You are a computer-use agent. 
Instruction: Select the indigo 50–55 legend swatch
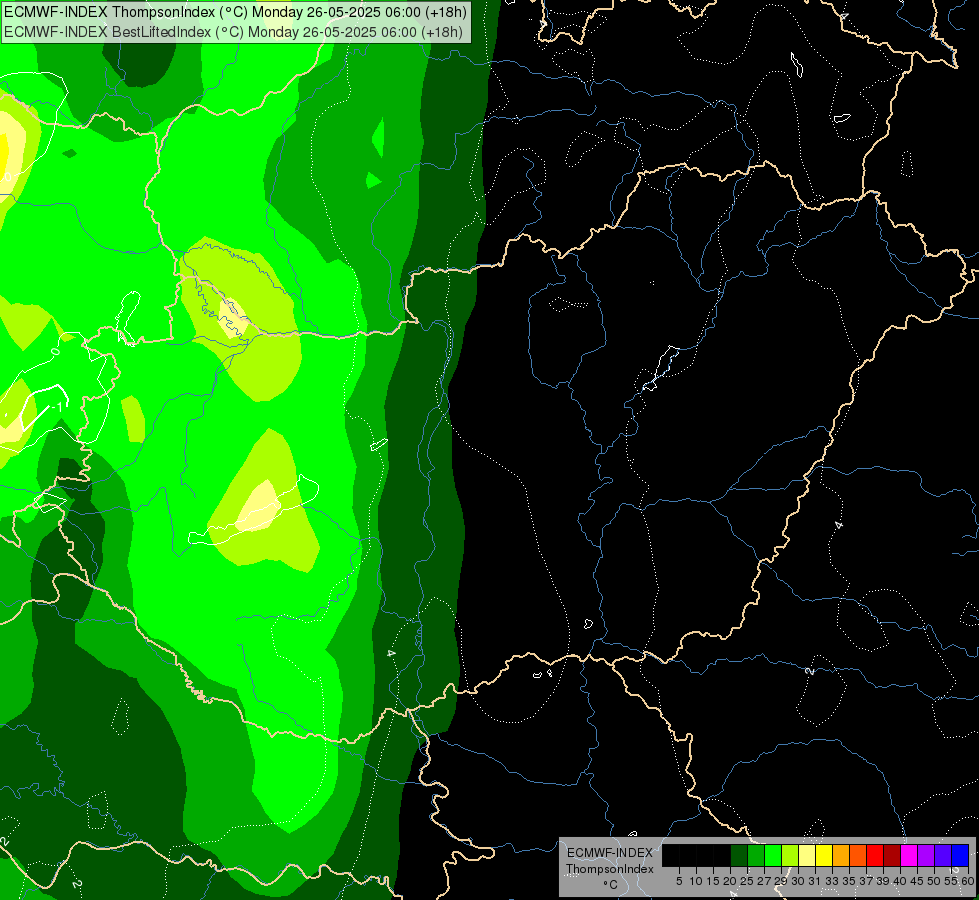[x=943, y=855]
